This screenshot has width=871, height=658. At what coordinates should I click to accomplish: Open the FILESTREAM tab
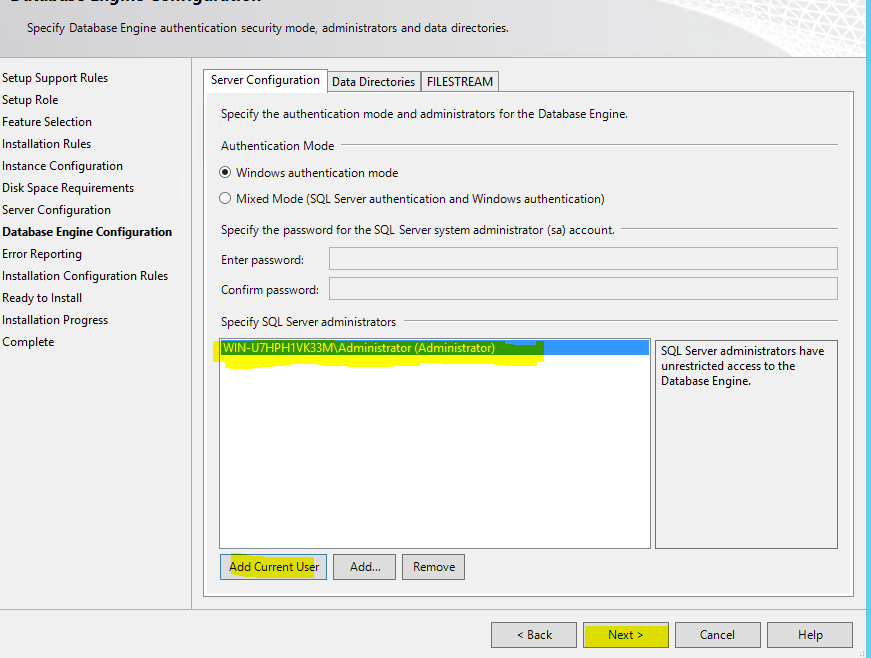[x=459, y=82]
